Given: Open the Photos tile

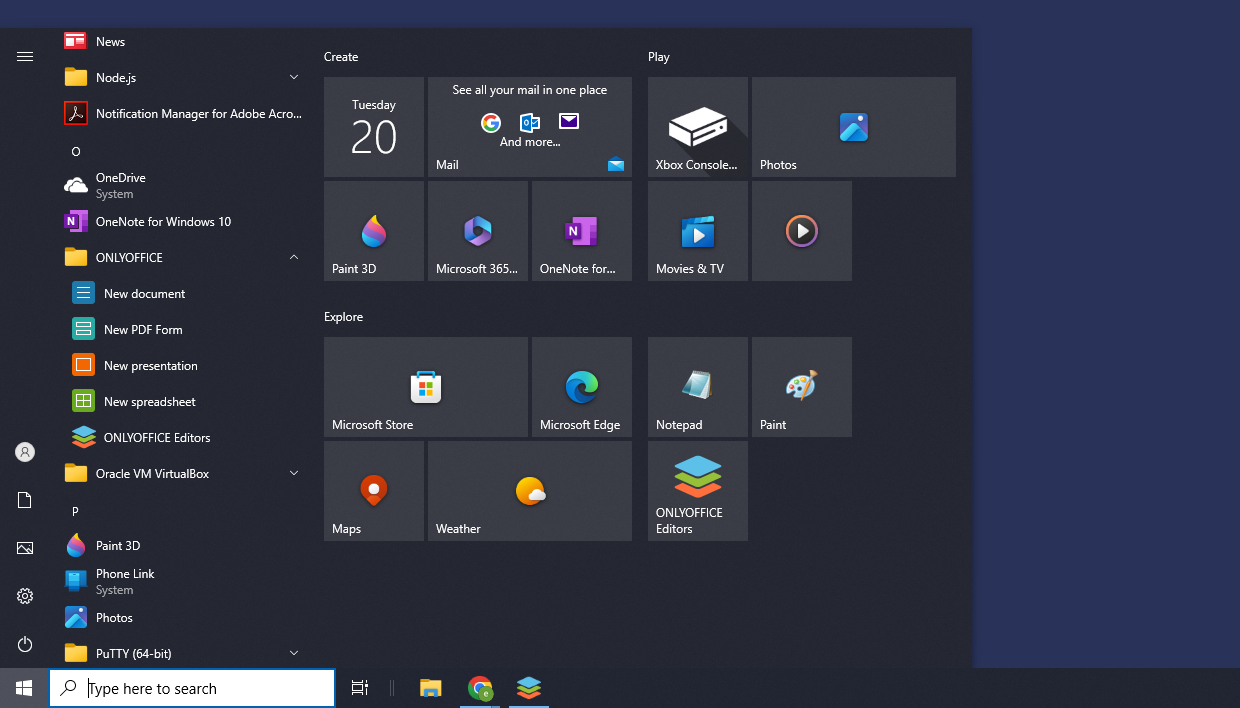Looking at the screenshot, I should click(854, 127).
